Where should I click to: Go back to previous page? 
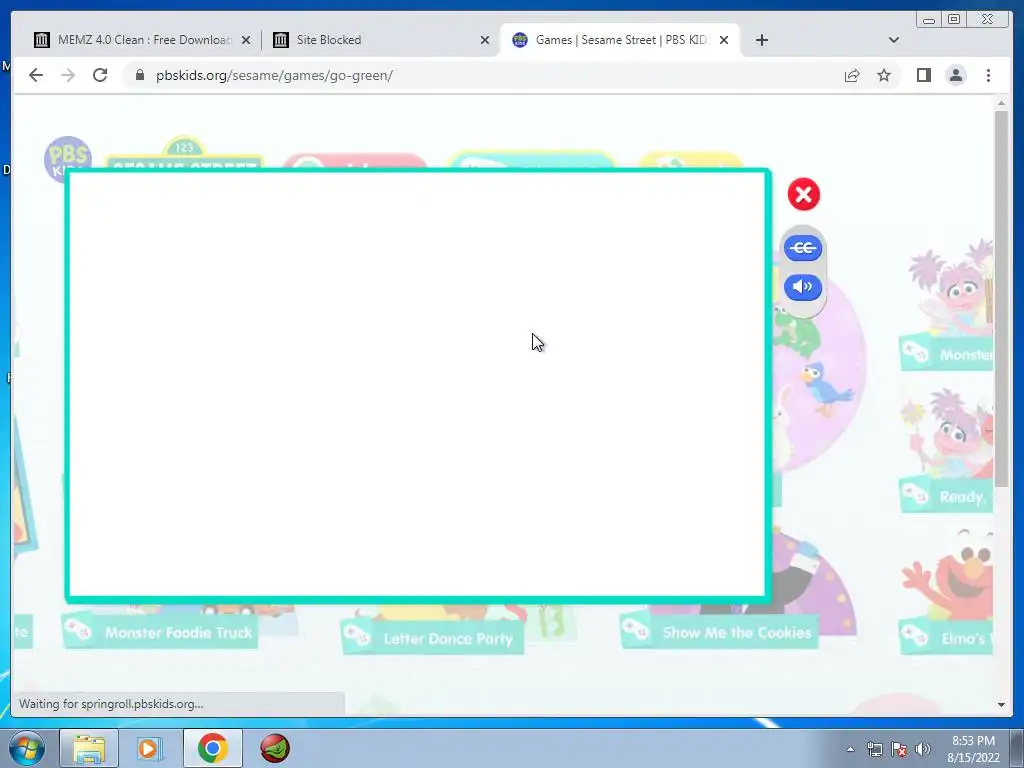point(36,75)
